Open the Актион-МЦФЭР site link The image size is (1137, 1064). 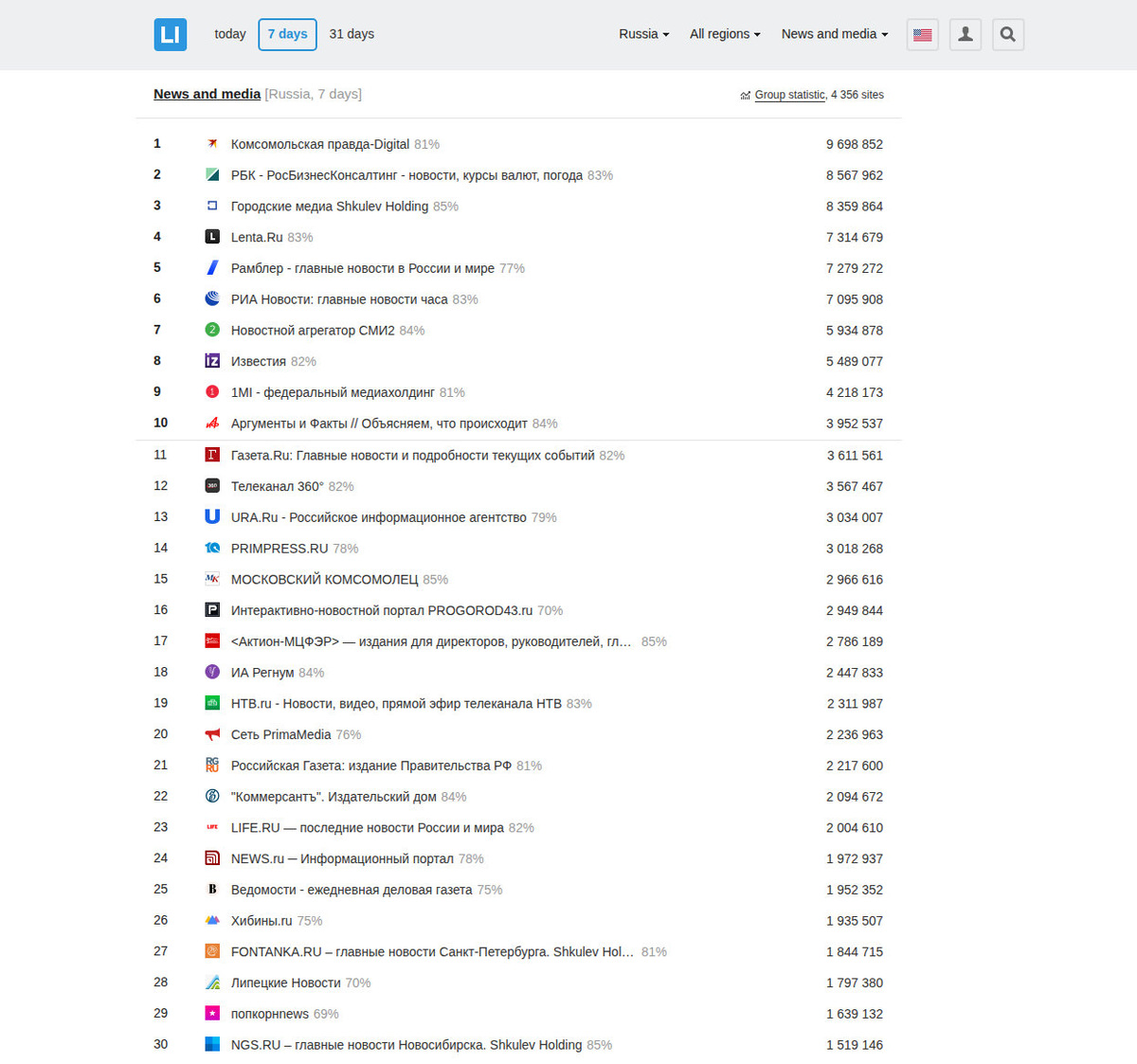[431, 641]
